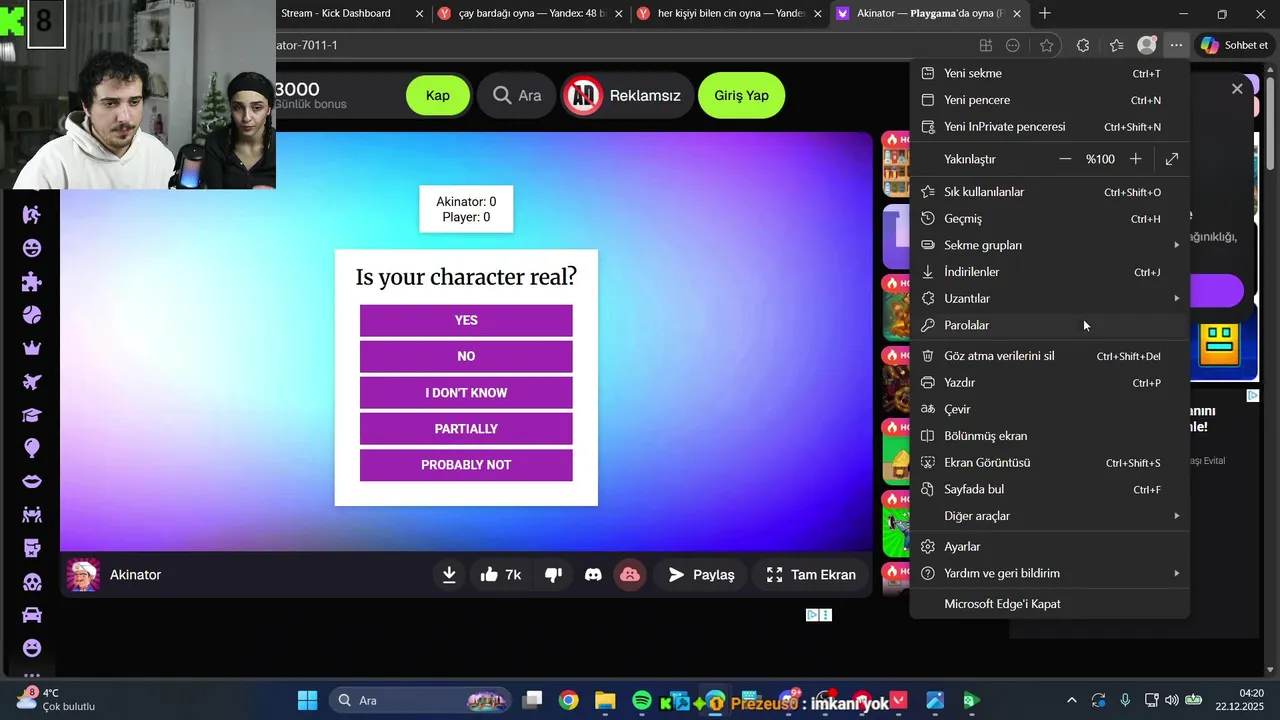Choose Göz atma verilerini sil

[1049, 356]
